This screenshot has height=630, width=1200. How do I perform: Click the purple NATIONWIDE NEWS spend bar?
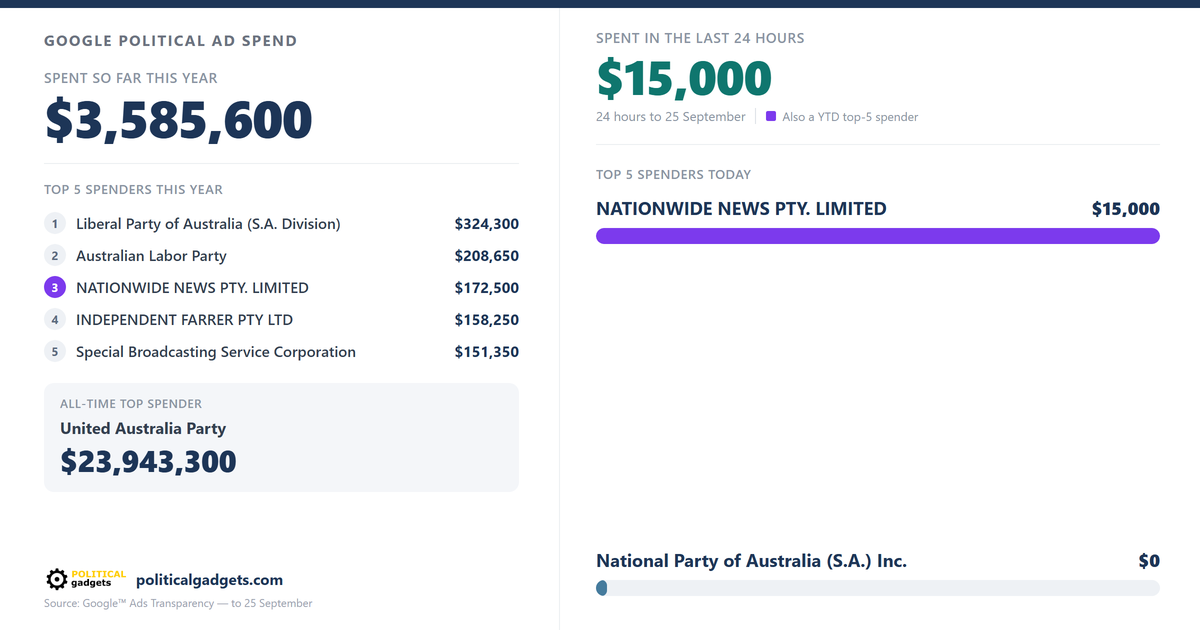pyautogui.click(x=878, y=236)
